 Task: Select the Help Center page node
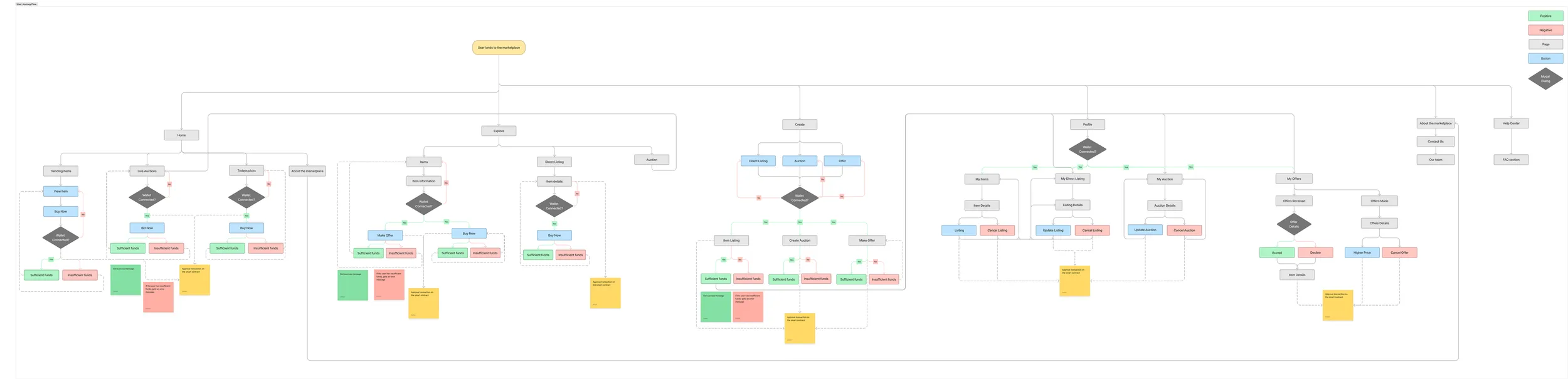click(1511, 123)
